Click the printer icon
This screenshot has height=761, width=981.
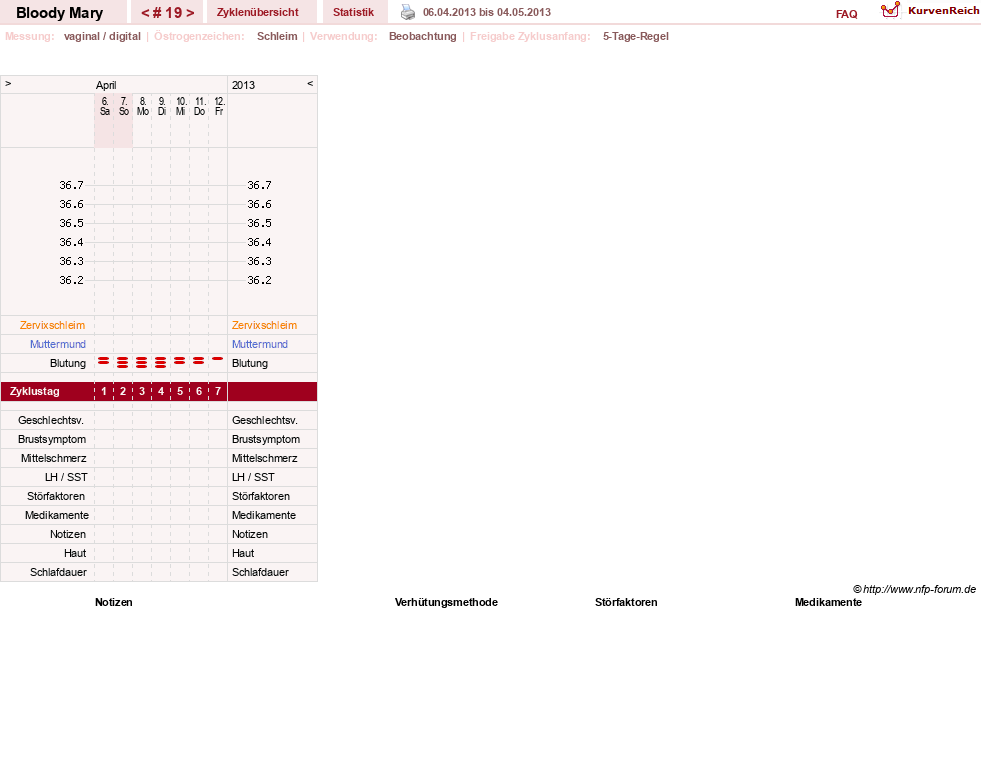point(408,12)
